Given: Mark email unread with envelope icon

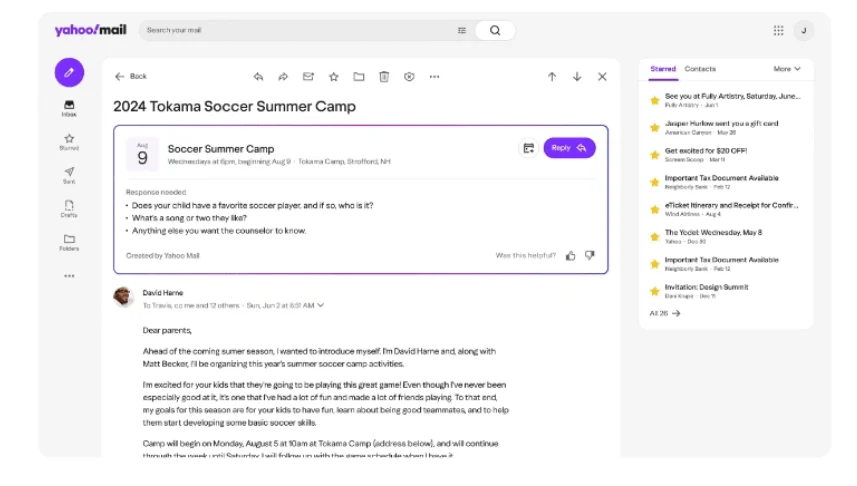Looking at the screenshot, I should tap(308, 77).
